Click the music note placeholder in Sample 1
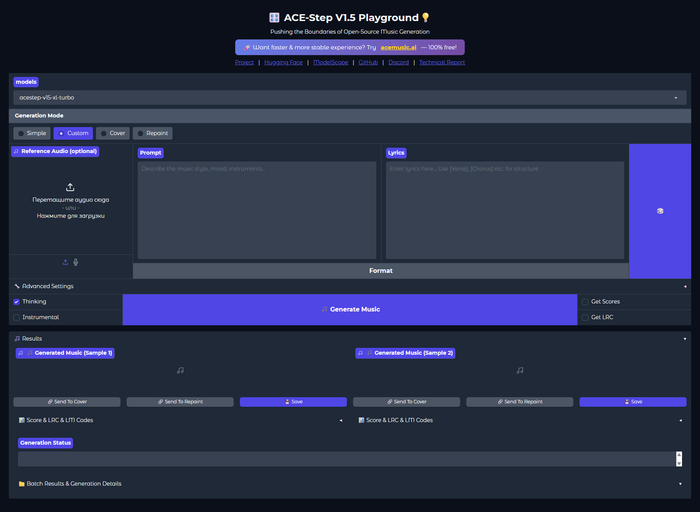 [x=180, y=370]
